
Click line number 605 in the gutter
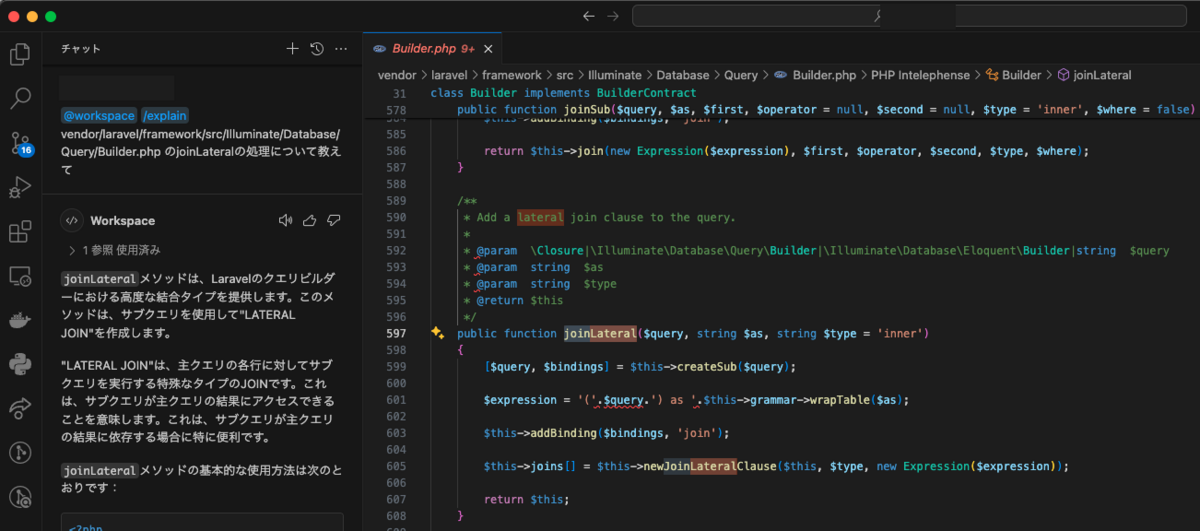click(395, 466)
